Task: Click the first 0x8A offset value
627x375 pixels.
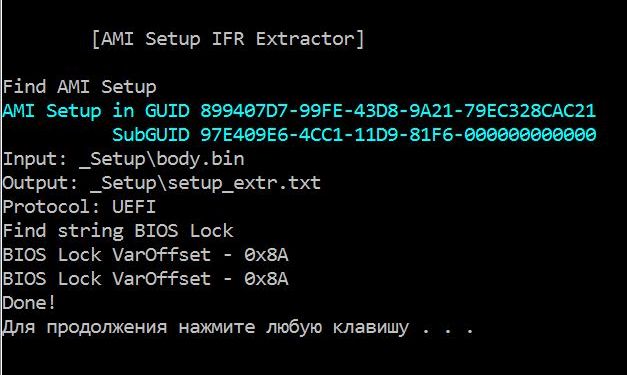Action: [x=266, y=255]
